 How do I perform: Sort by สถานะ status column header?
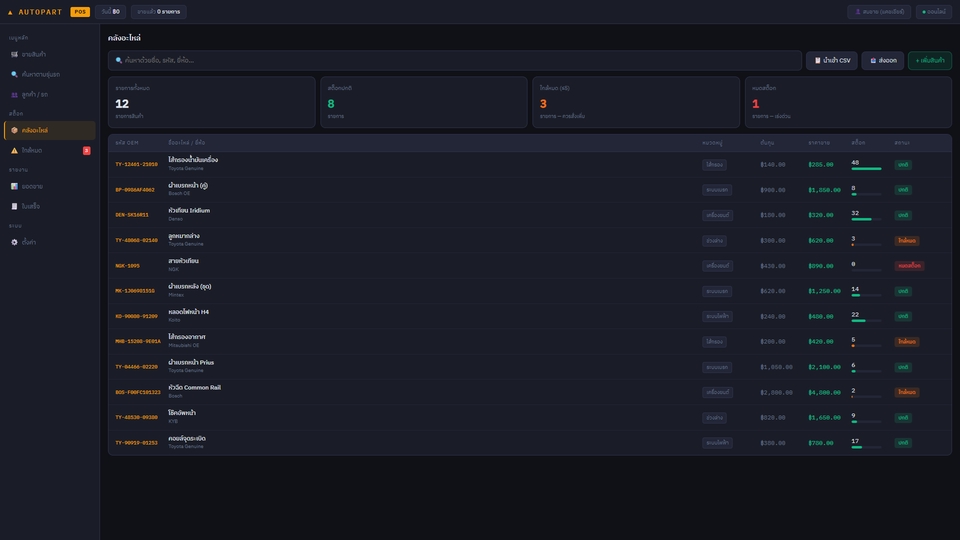(902, 143)
